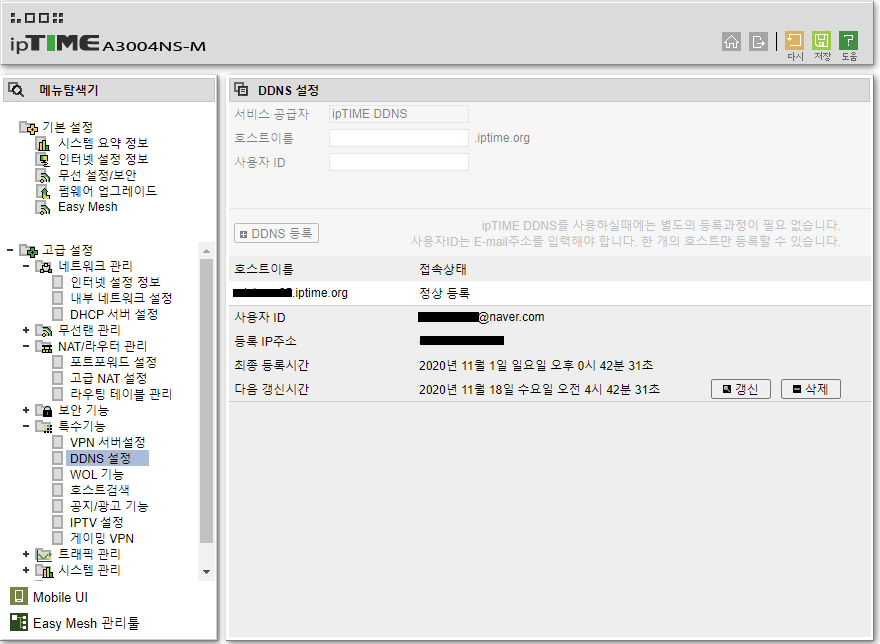Click the Easy Mesh tree icon
This screenshot has height=644, width=880.
point(43,208)
